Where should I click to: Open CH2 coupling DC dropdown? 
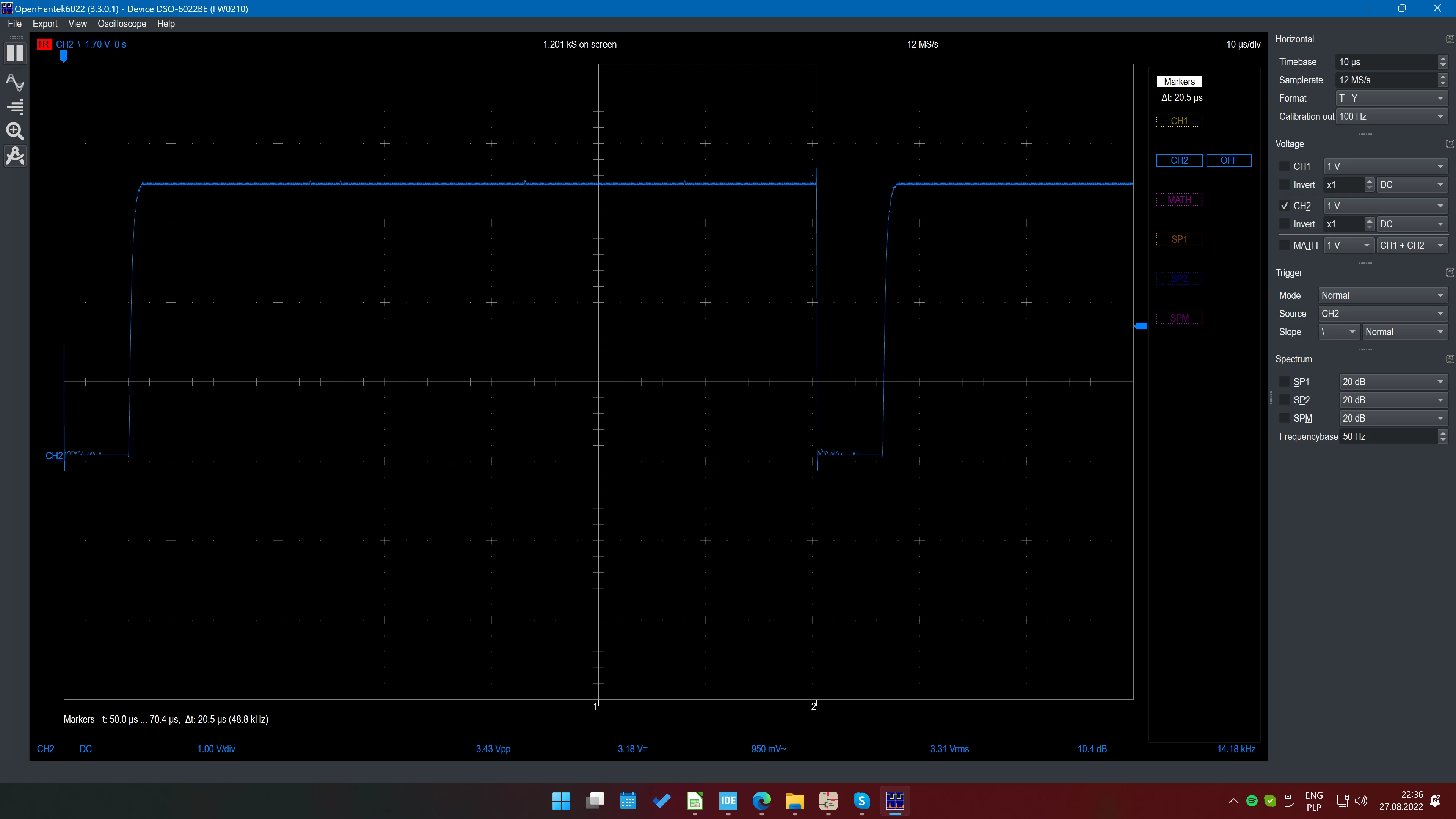click(1412, 224)
